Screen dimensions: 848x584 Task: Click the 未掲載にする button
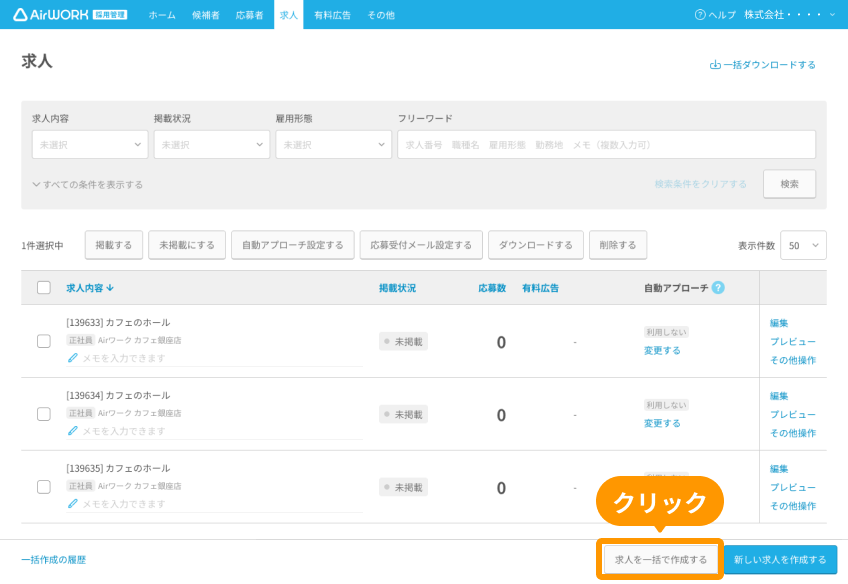point(187,245)
